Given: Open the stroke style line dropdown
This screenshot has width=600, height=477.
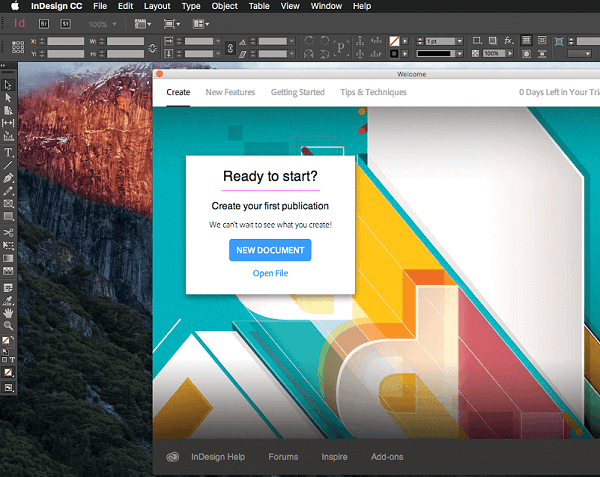Looking at the screenshot, I should click(x=460, y=54).
